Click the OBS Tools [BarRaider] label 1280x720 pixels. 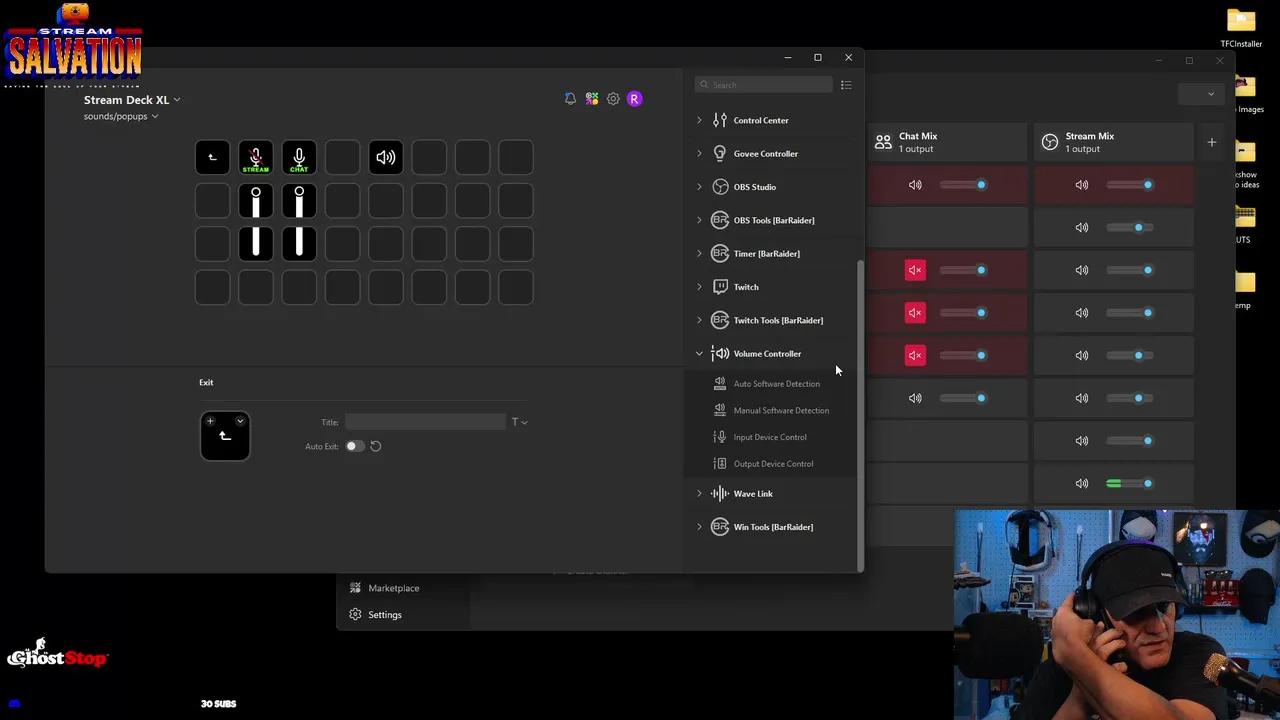coord(774,220)
